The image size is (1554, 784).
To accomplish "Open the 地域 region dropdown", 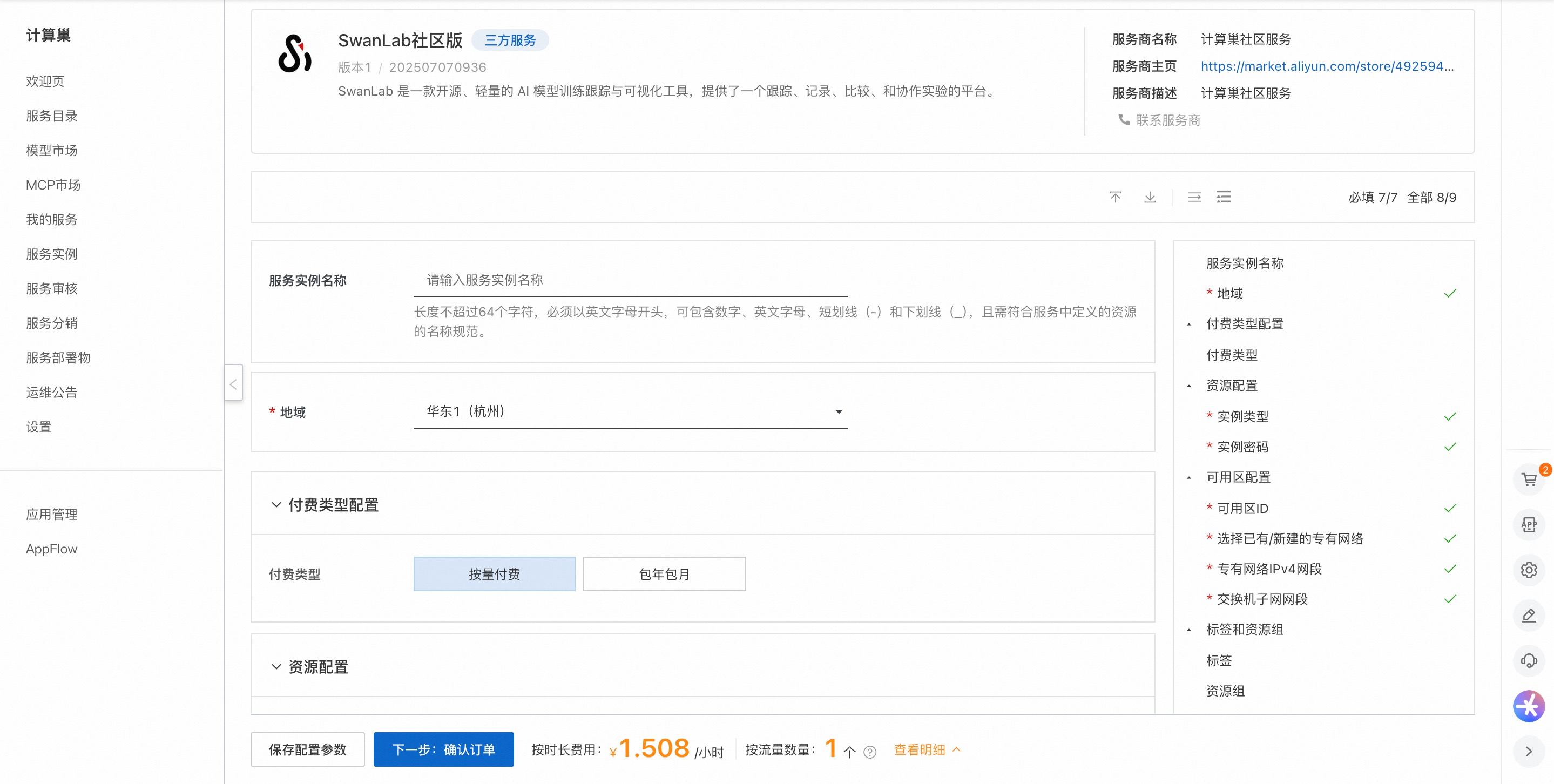I will click(631, 411).
